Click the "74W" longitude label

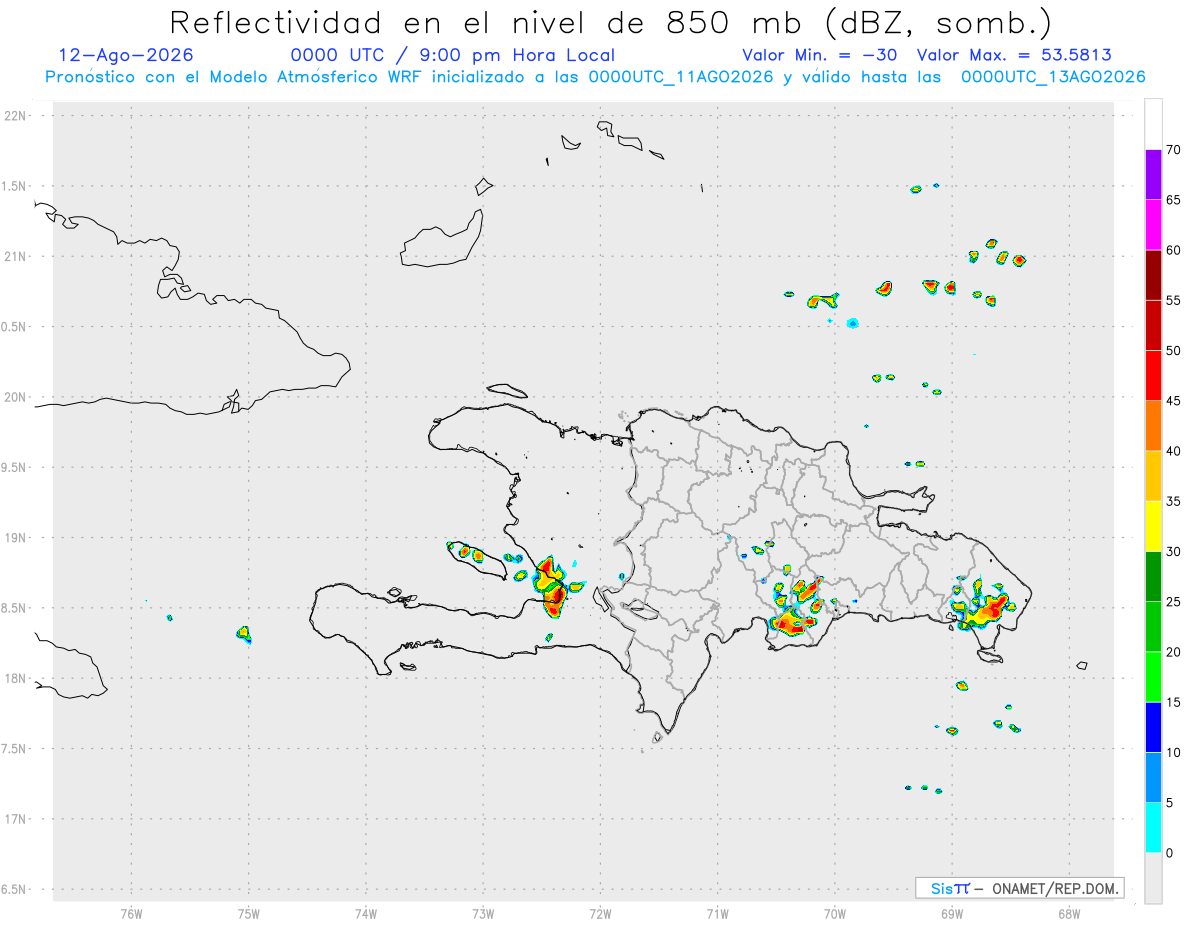(366, 913)
